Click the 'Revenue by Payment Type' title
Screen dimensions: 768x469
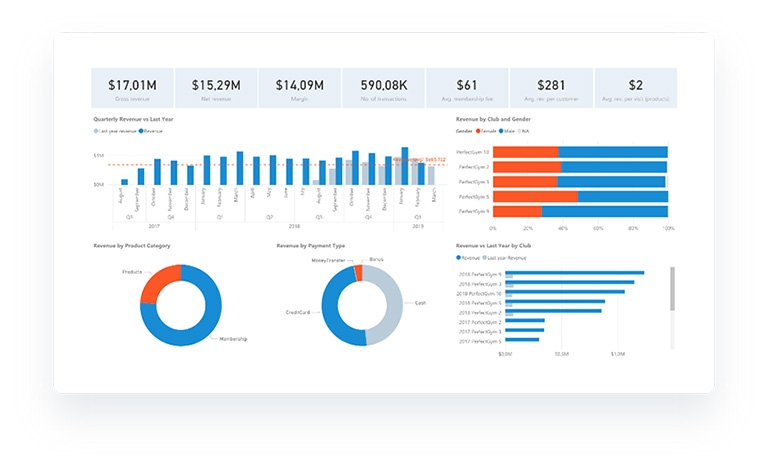pos(311,246)
